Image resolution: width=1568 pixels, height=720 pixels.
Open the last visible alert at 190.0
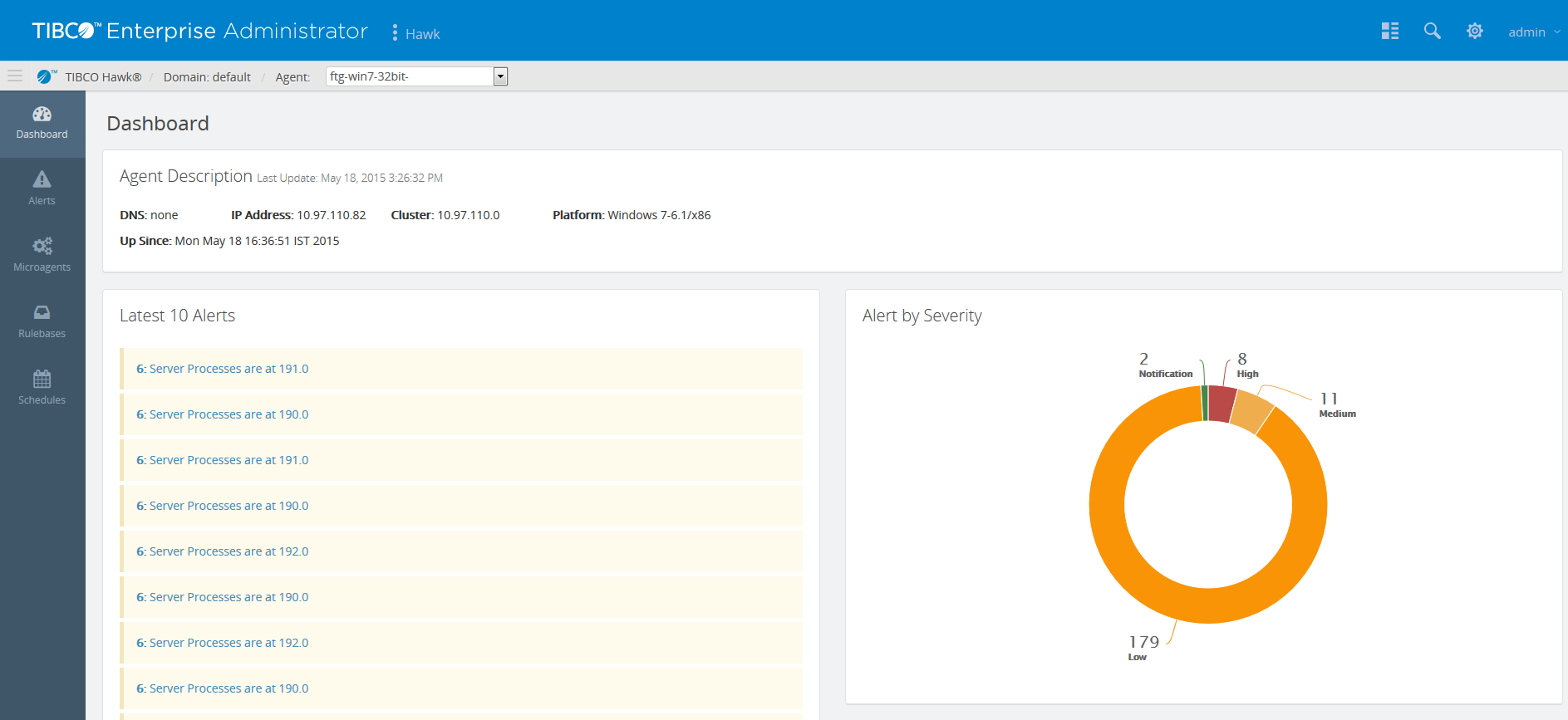pyautogui.click(x=223, y=688)
